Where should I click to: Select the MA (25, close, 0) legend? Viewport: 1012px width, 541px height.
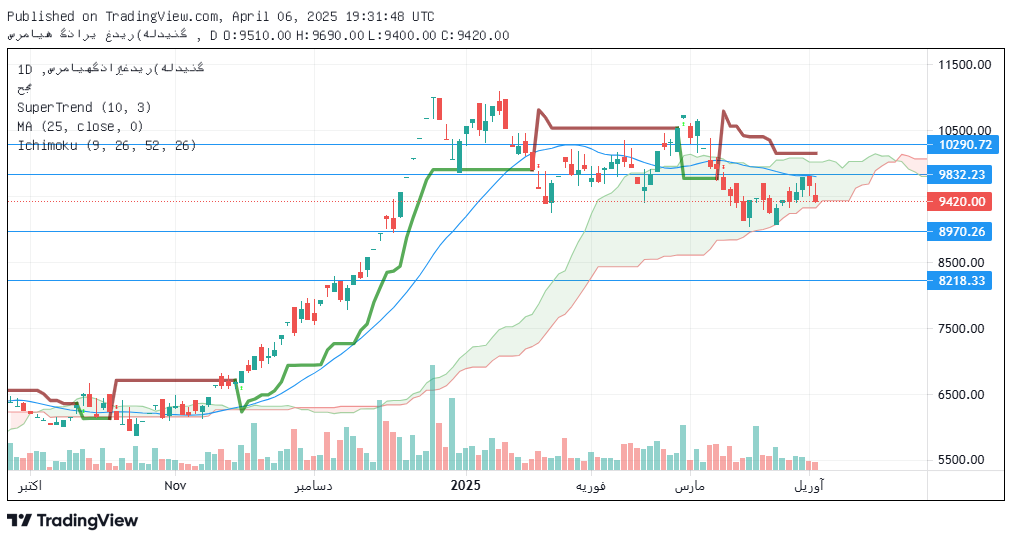point(80,126)
